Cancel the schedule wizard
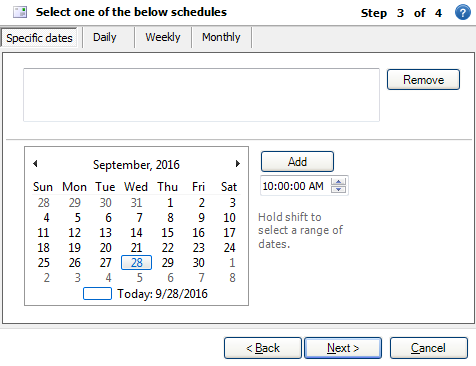This screenshot has height=366, width=476. (x=428, y=348)
